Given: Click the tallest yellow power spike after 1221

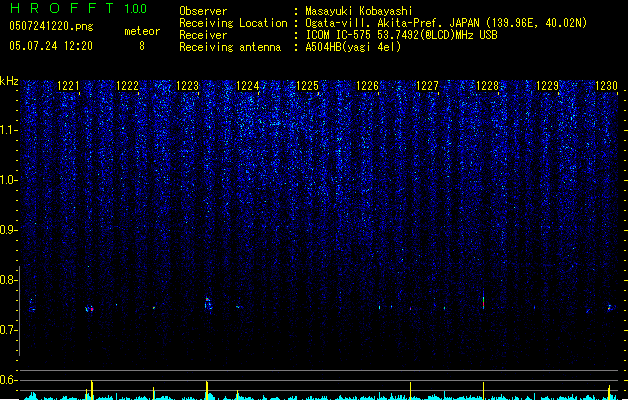Looking at the screenshot, I should pos(92,390).
